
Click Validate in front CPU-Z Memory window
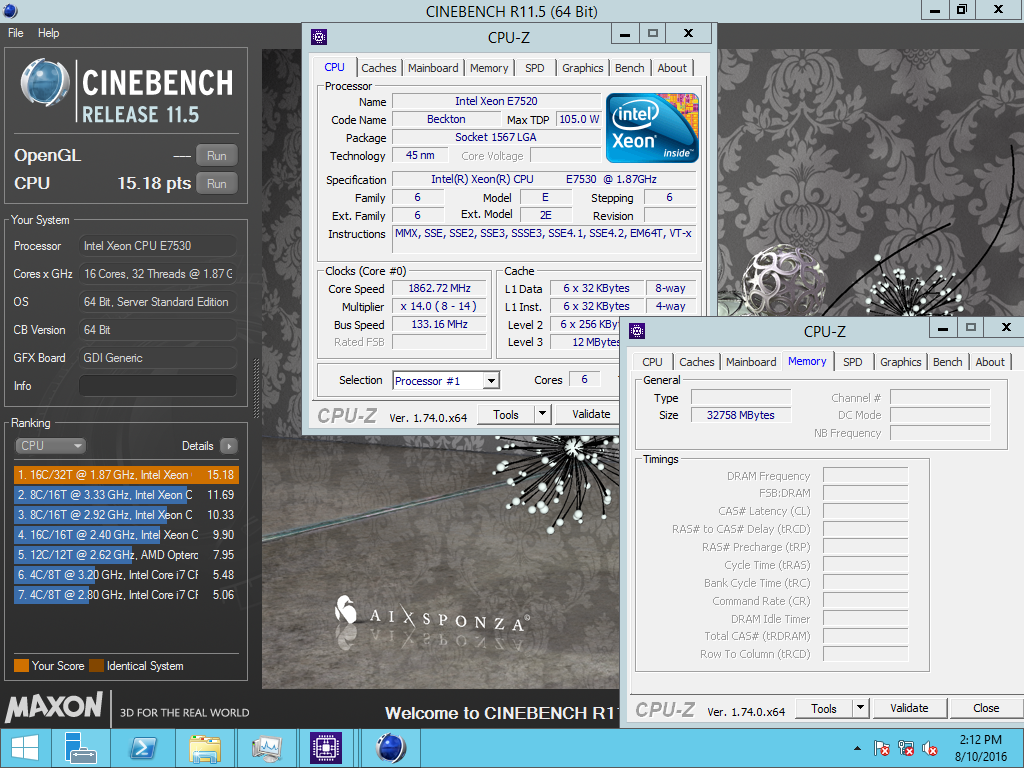(x=909, y=709)
